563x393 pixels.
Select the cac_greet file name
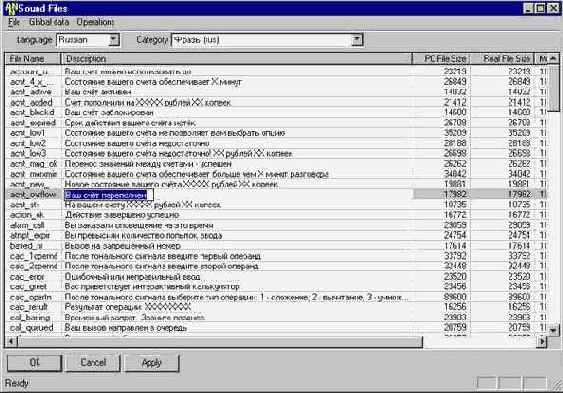click(28, 287)
